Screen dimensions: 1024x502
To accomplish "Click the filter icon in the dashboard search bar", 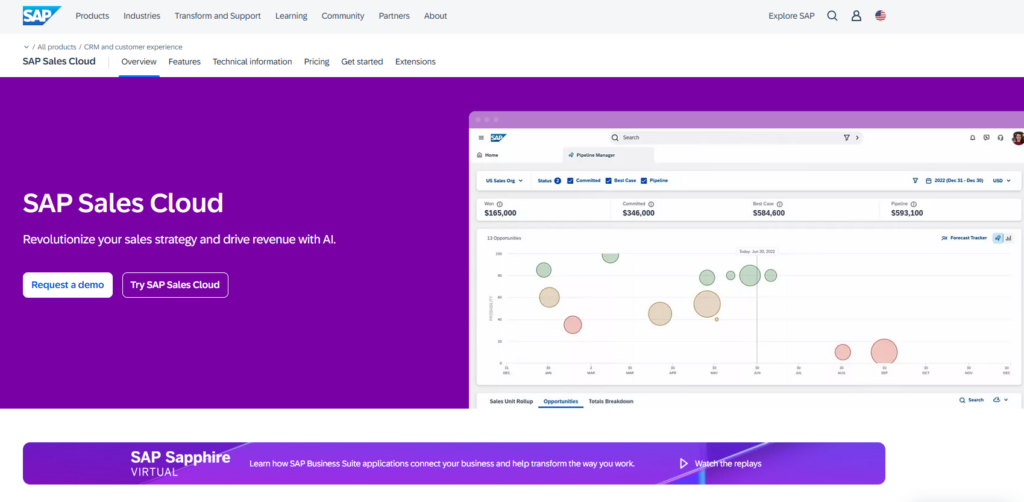I will click(846, 138).
